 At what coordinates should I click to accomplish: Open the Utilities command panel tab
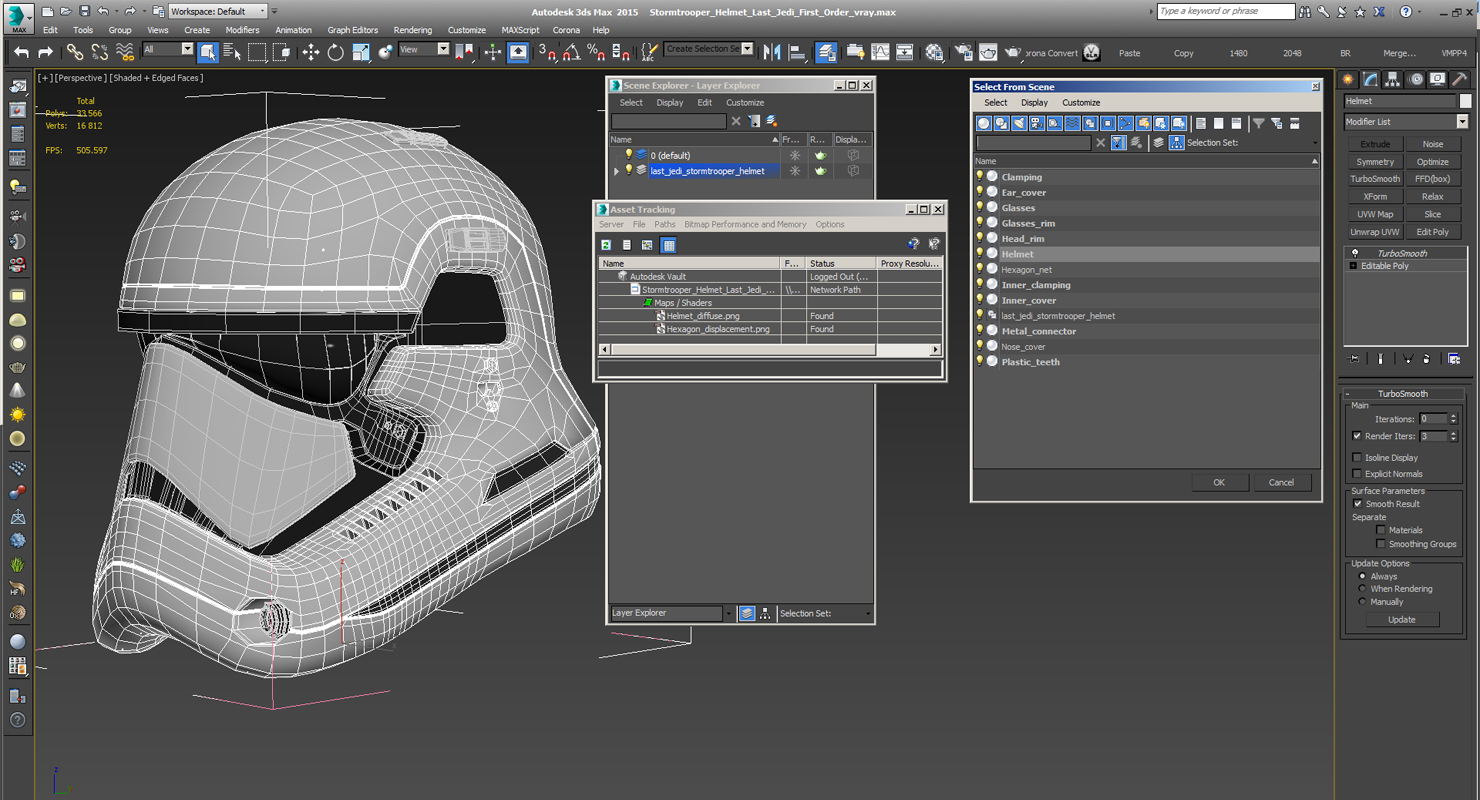[x=1460, y=79]
